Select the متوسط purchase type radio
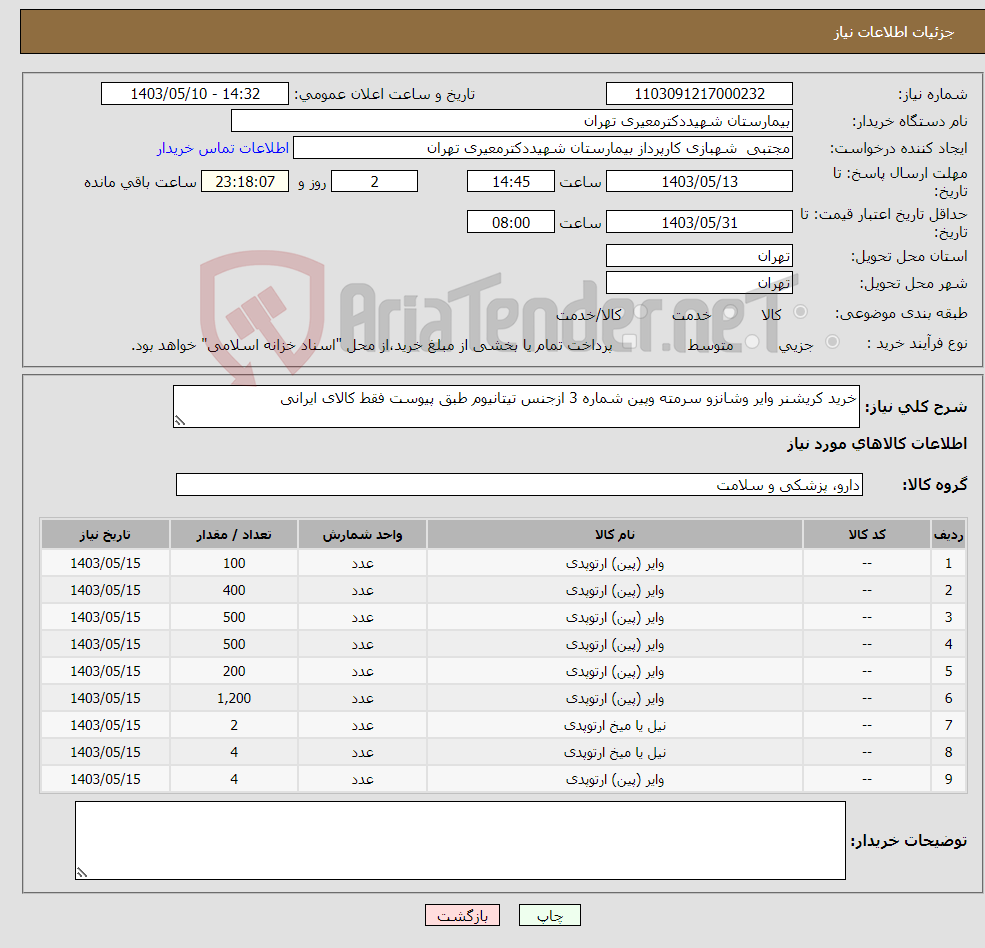Screen dimensions: 985x948 (752, 342)
